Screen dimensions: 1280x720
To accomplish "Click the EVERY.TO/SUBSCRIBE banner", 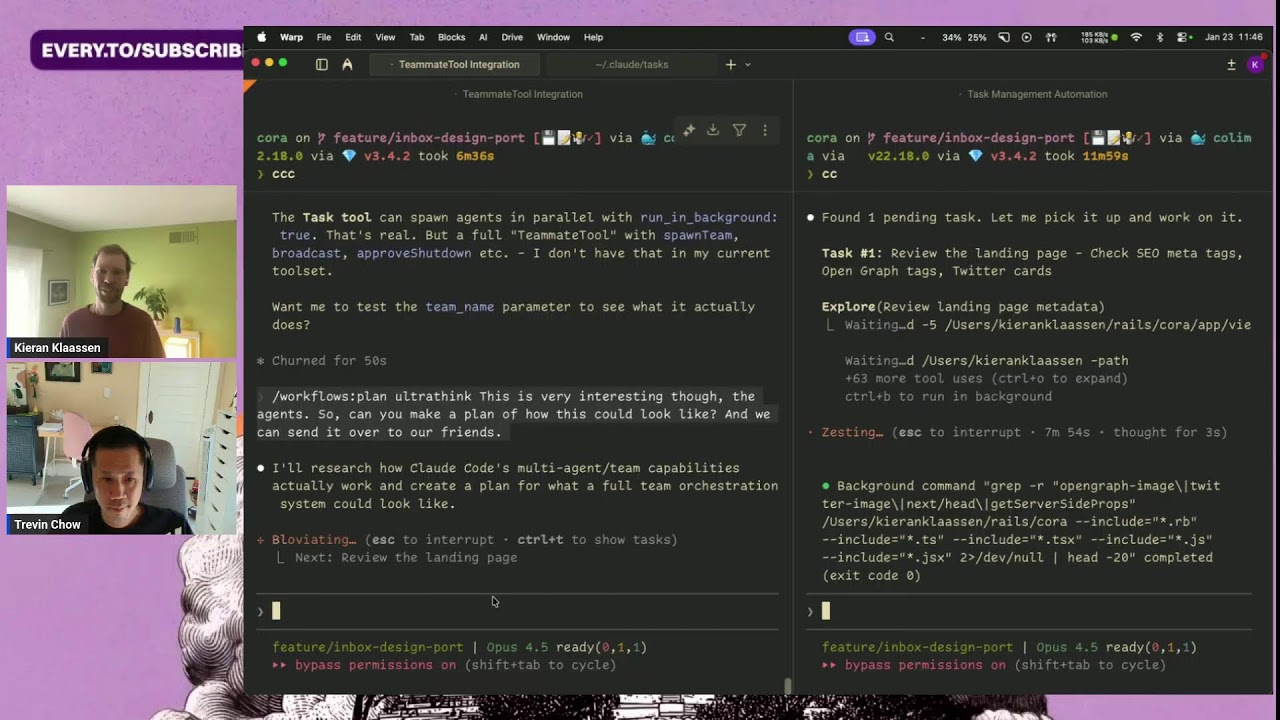I will pyautogui.click(x=138, y=50).
